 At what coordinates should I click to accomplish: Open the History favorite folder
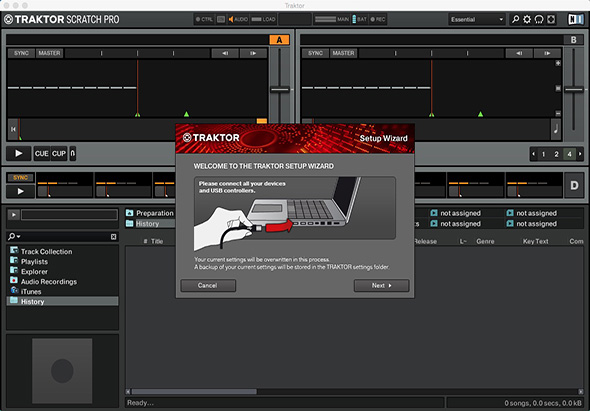click(x=151, y=224)
